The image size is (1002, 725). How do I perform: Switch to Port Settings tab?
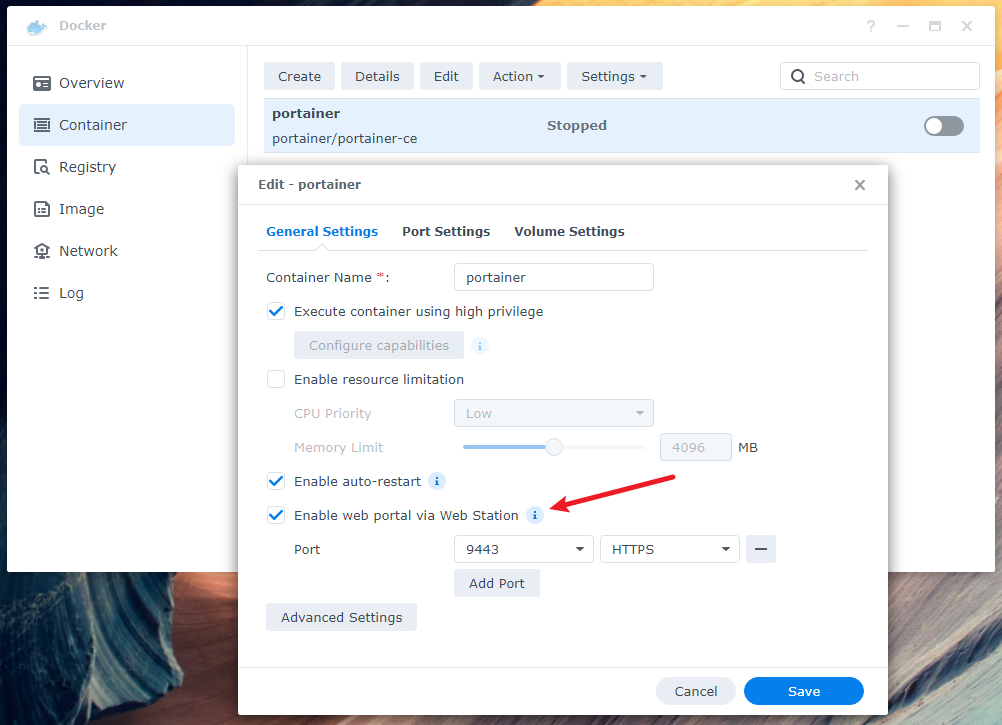point(446,231)
